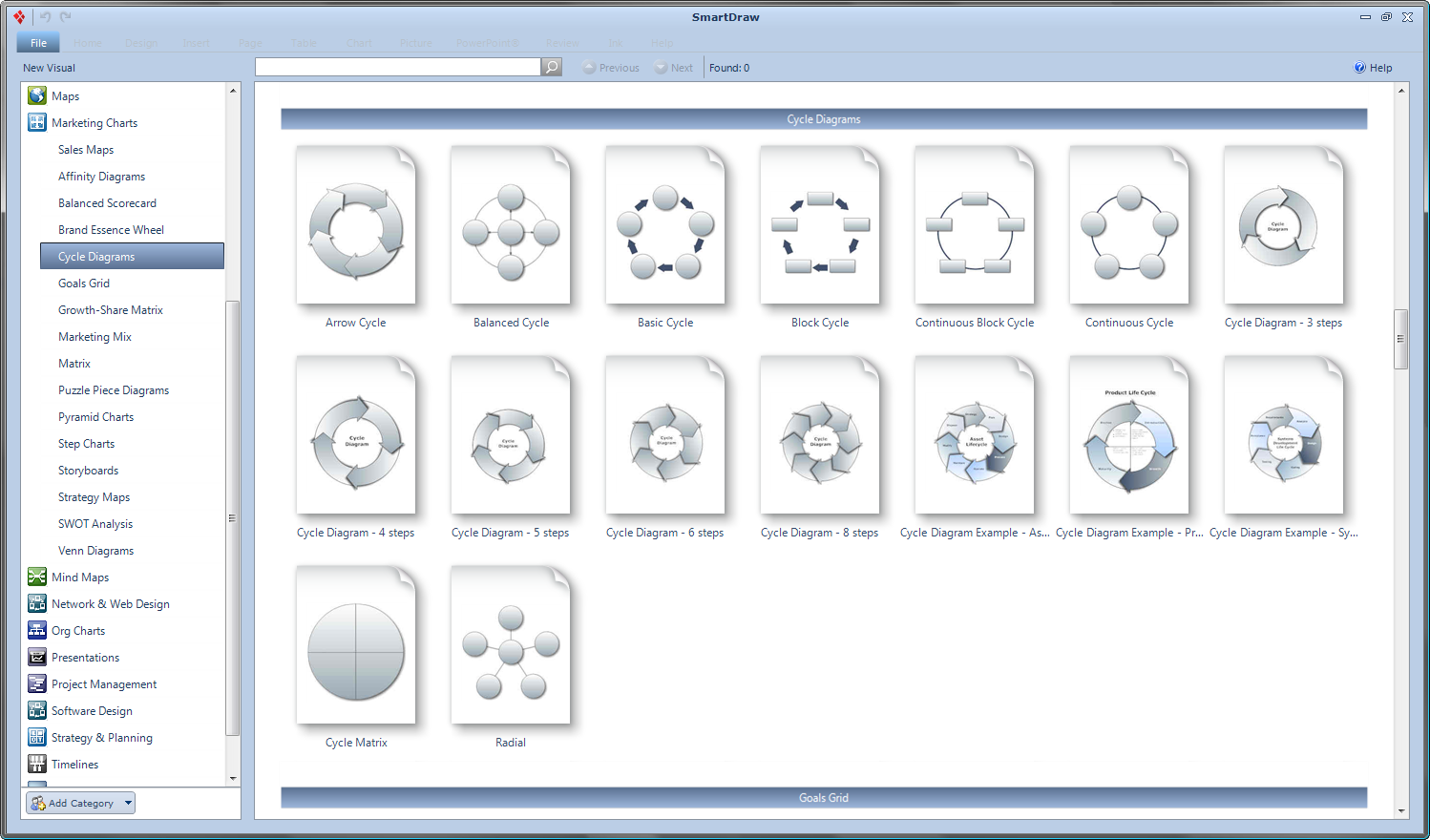Click the Mind Maps category icon
The width and height of the screenshot is (1430, 840).
tap(37, 577)
